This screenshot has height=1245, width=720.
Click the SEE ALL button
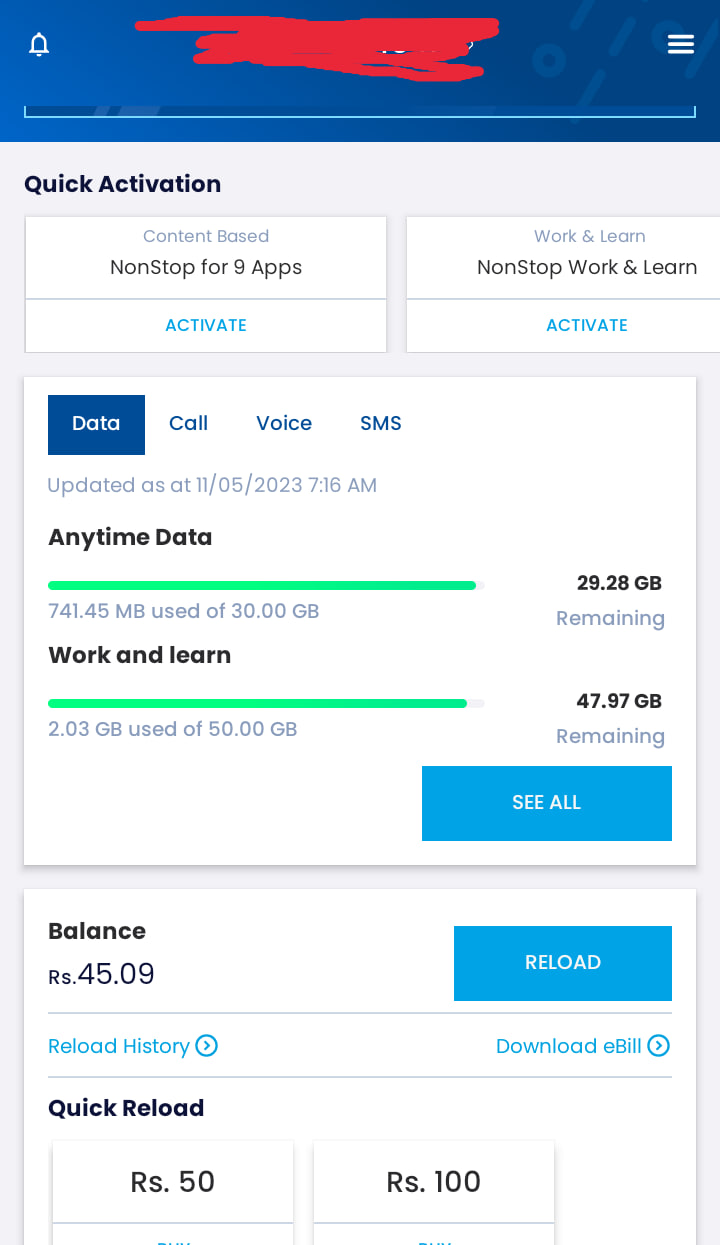(x=547, y=803)
